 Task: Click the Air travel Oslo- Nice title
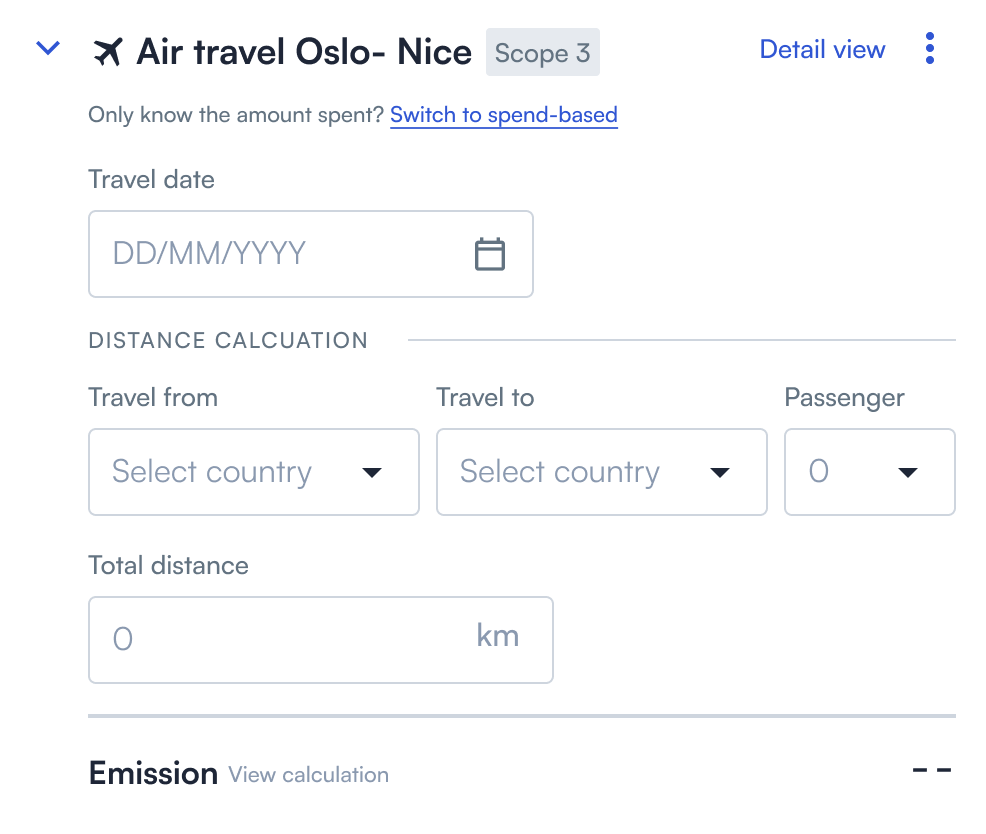[x=304, y=52]
